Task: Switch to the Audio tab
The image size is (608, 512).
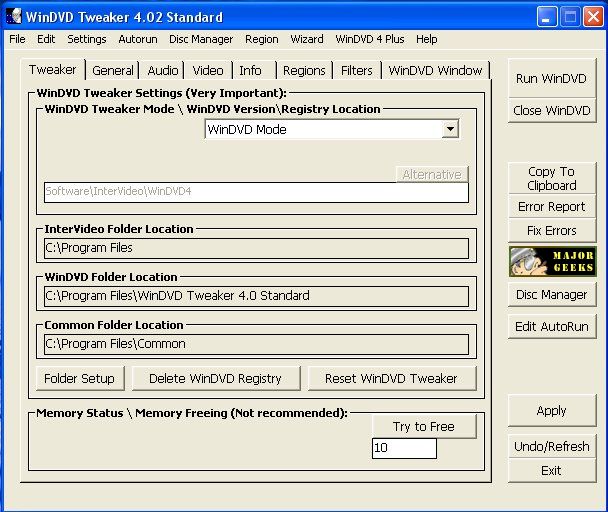Action: click(x=162, y=71)
